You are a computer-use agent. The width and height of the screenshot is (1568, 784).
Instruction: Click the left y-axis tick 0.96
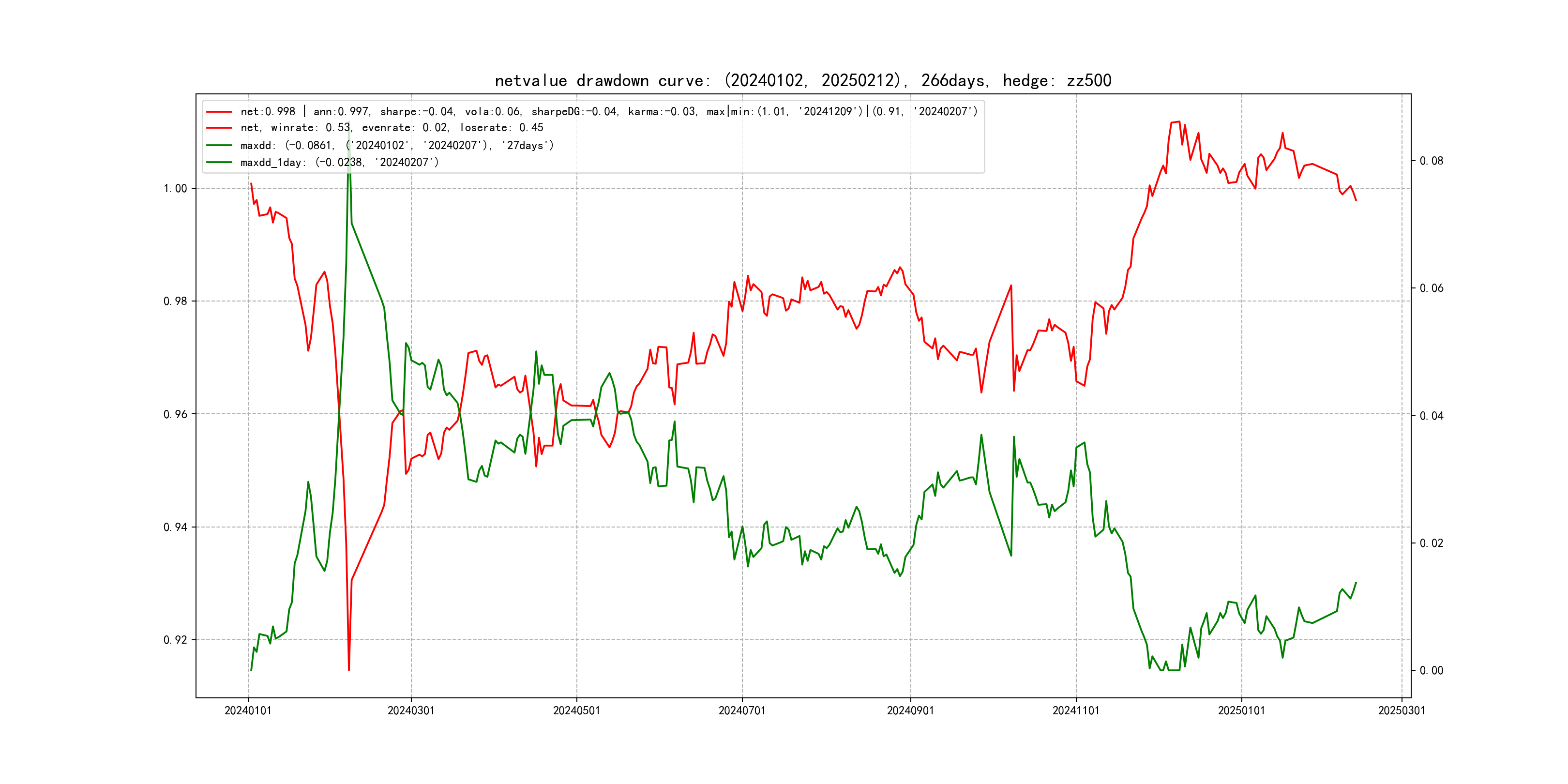(175, 415)
